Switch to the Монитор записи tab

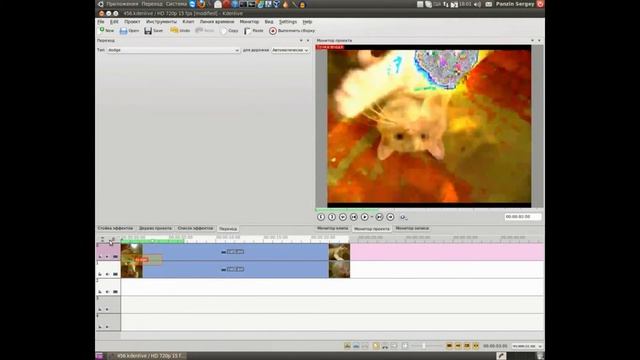[412, 228]
